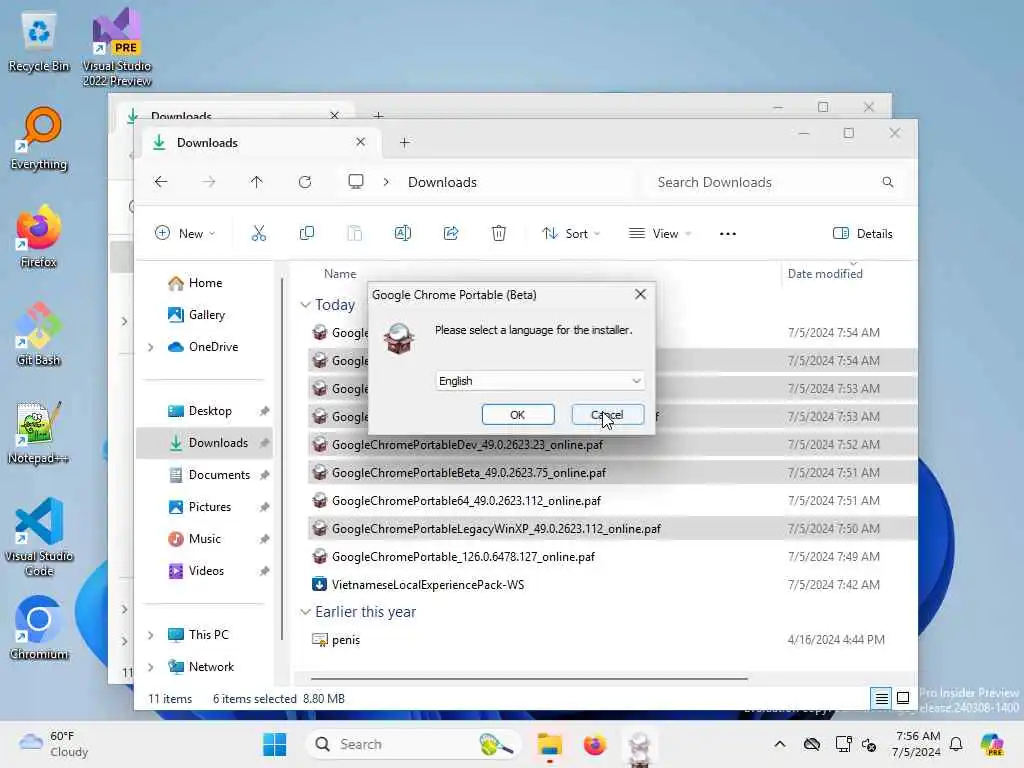Click the Date modified column header

pyautogui.click(x=825, y=274)
